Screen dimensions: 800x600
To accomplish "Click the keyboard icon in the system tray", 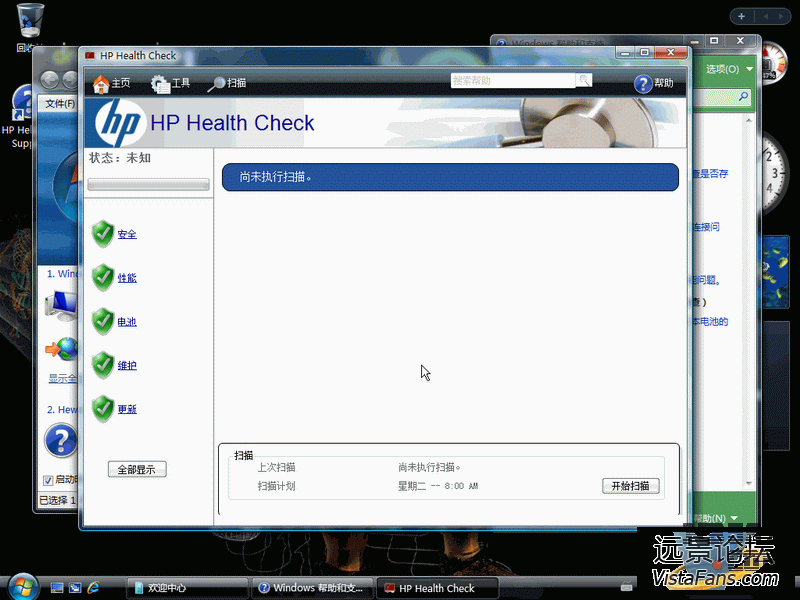I will pos(627,587).
